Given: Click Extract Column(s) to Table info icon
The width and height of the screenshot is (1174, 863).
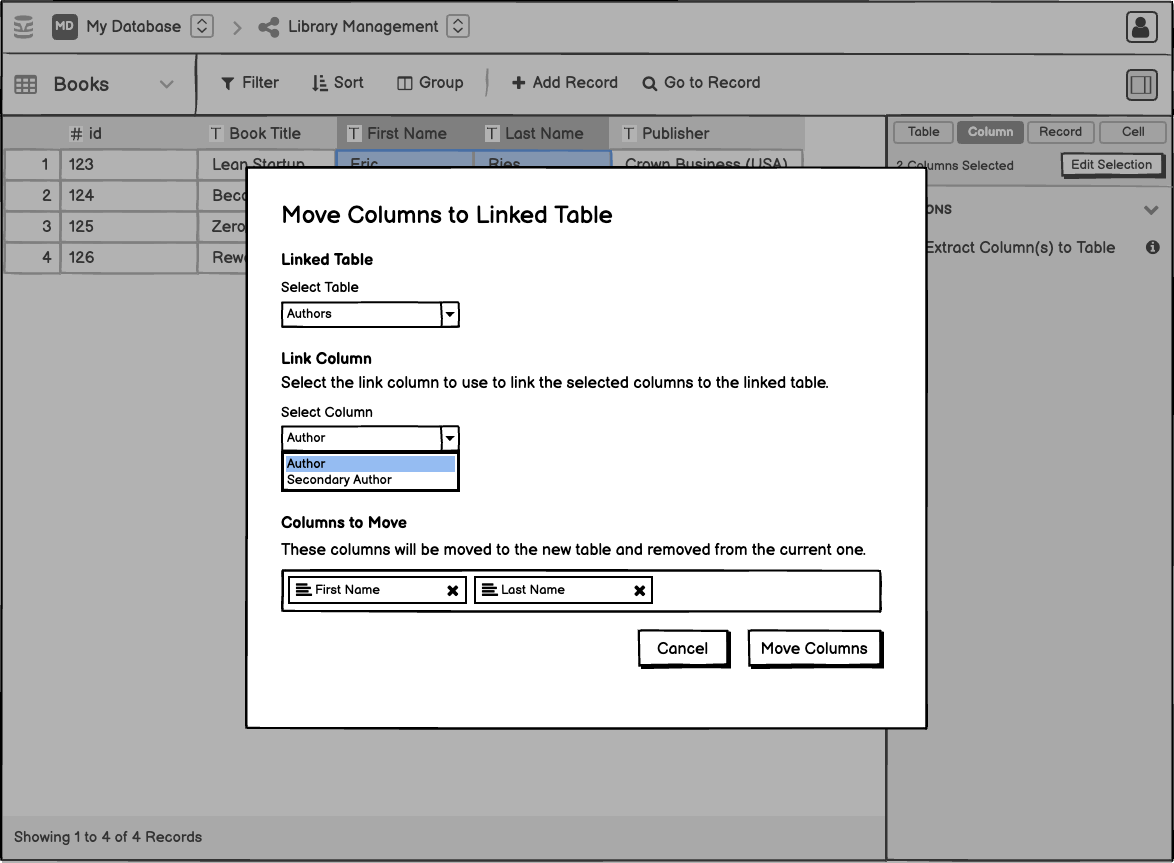Looking at the screenshot, I should (x=1153, y=247).
